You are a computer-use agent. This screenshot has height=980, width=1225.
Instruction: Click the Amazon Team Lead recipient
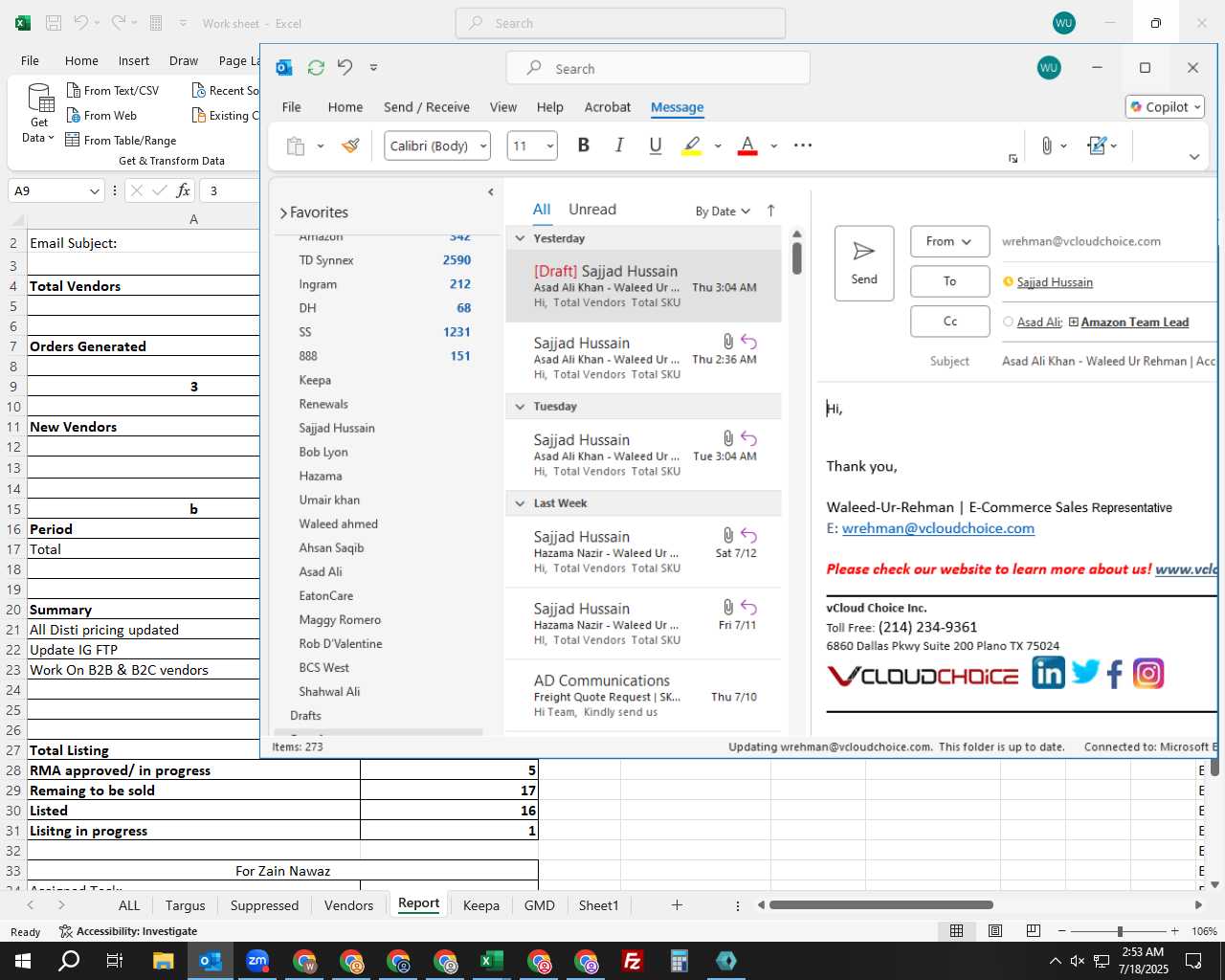(1135, 323)
